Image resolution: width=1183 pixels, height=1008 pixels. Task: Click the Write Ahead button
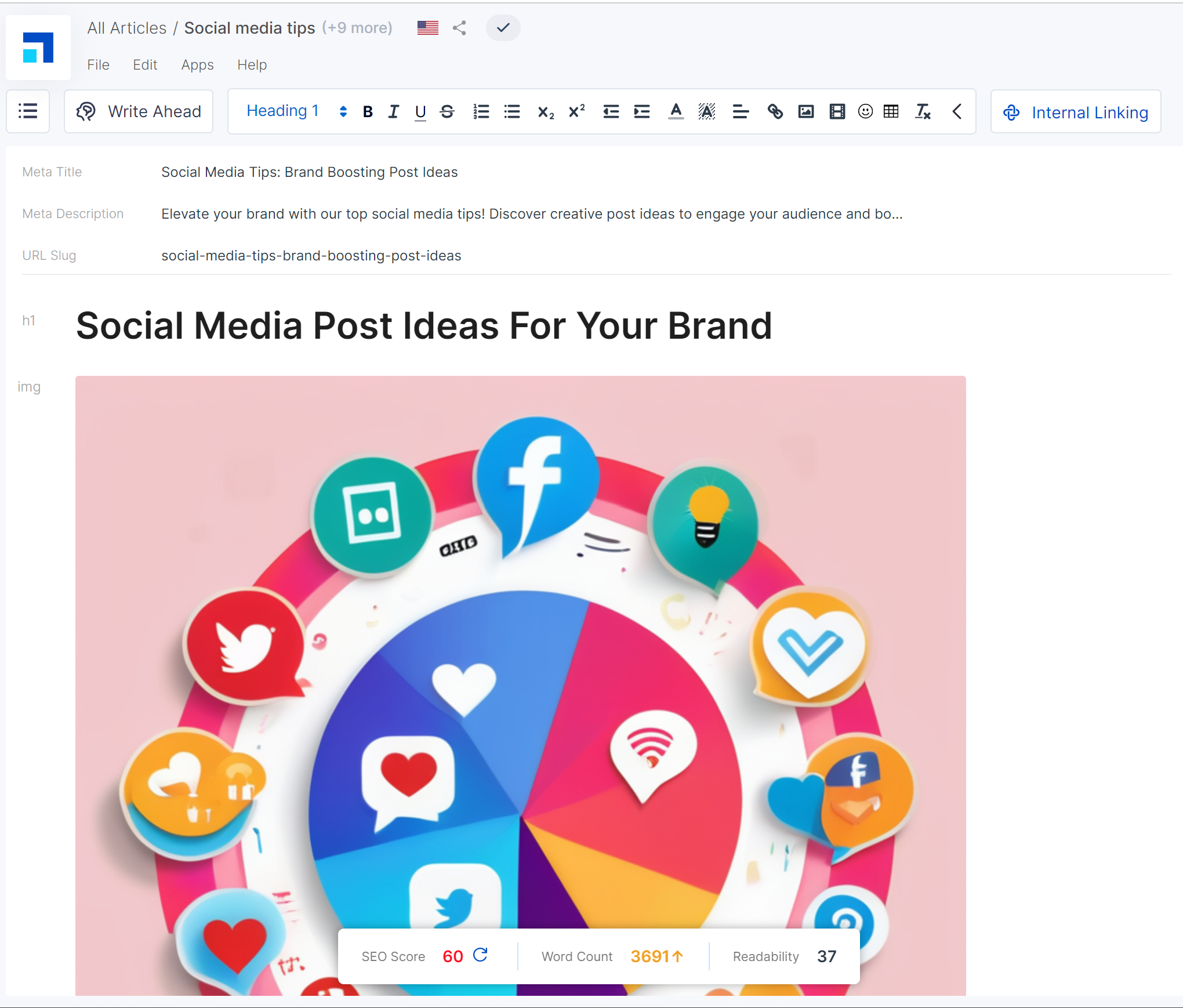coord(139,111)
